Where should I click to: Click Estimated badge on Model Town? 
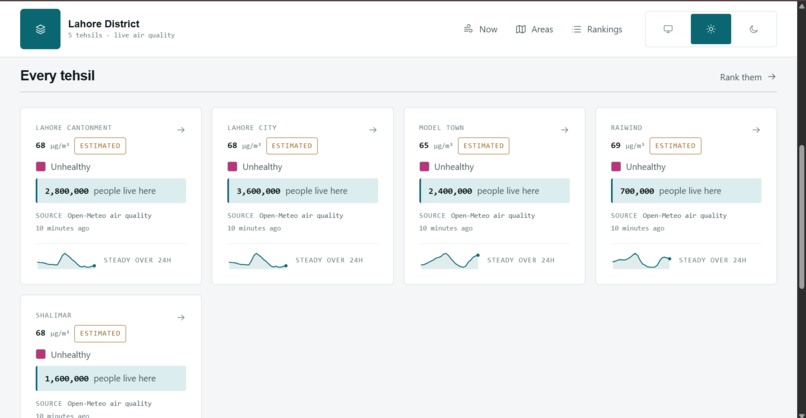coord(484,146)
